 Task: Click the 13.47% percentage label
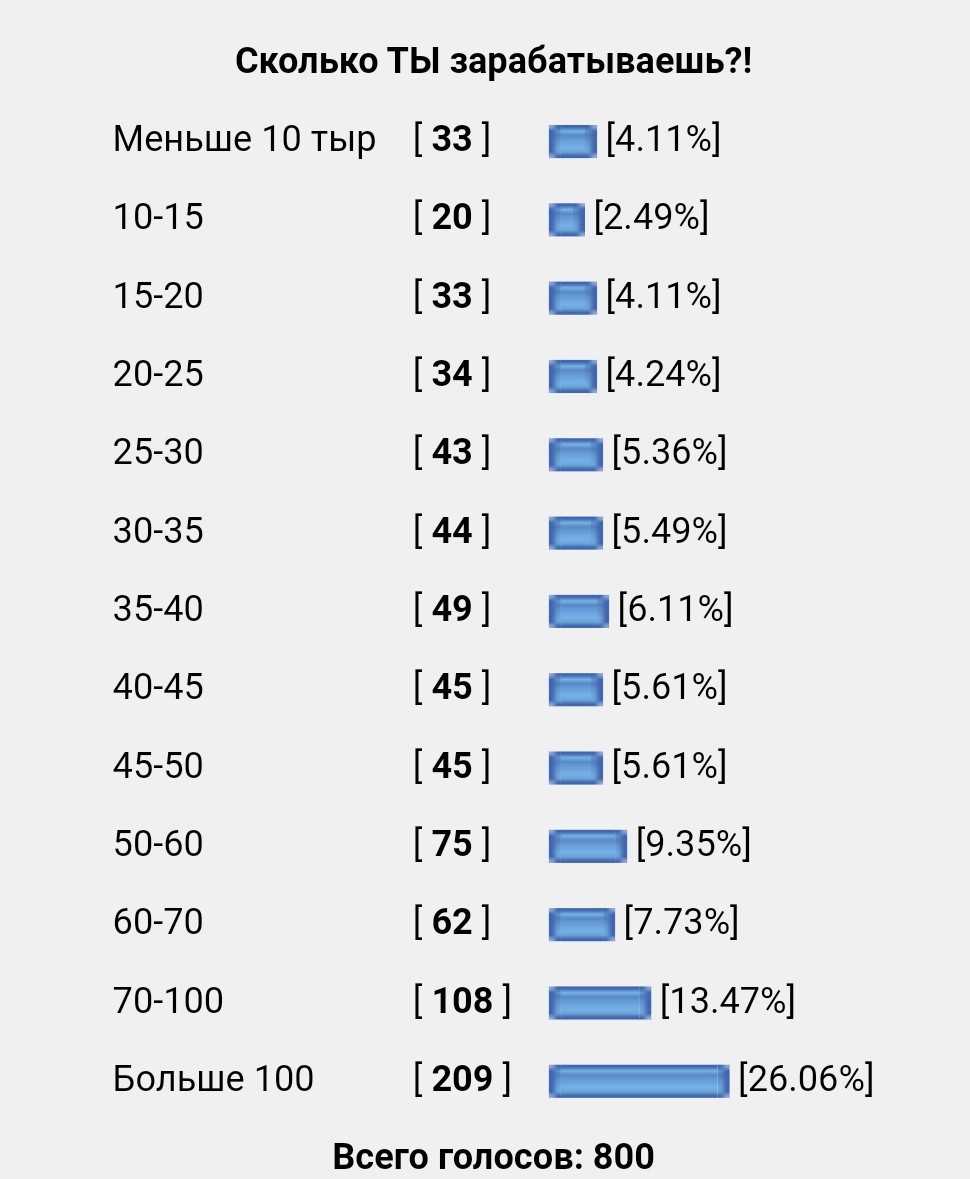point(727,1000)
